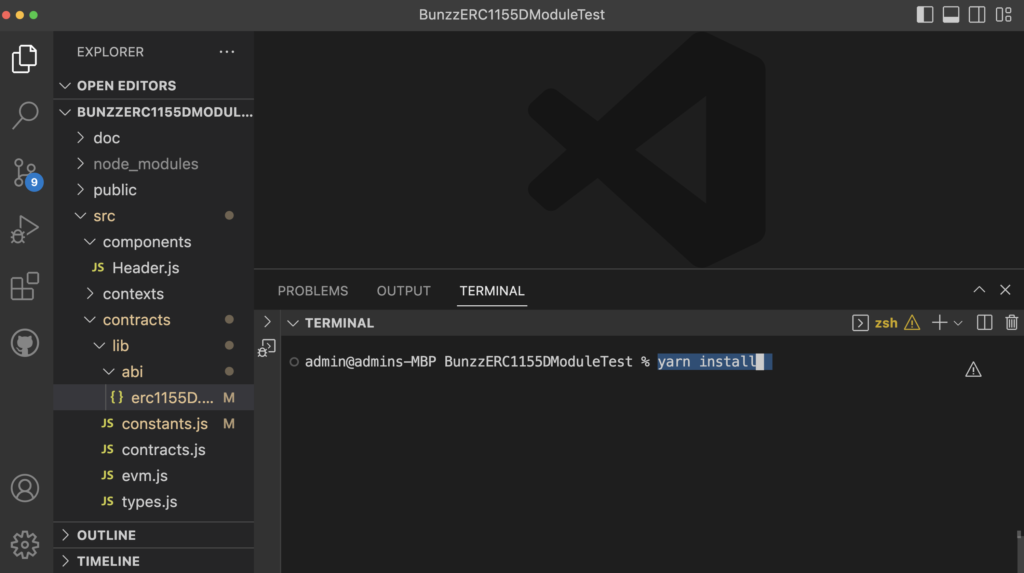The width and height of the screenshot is (1024, 573).
Task: Collapse the abi folder
Action: [153, 372]
